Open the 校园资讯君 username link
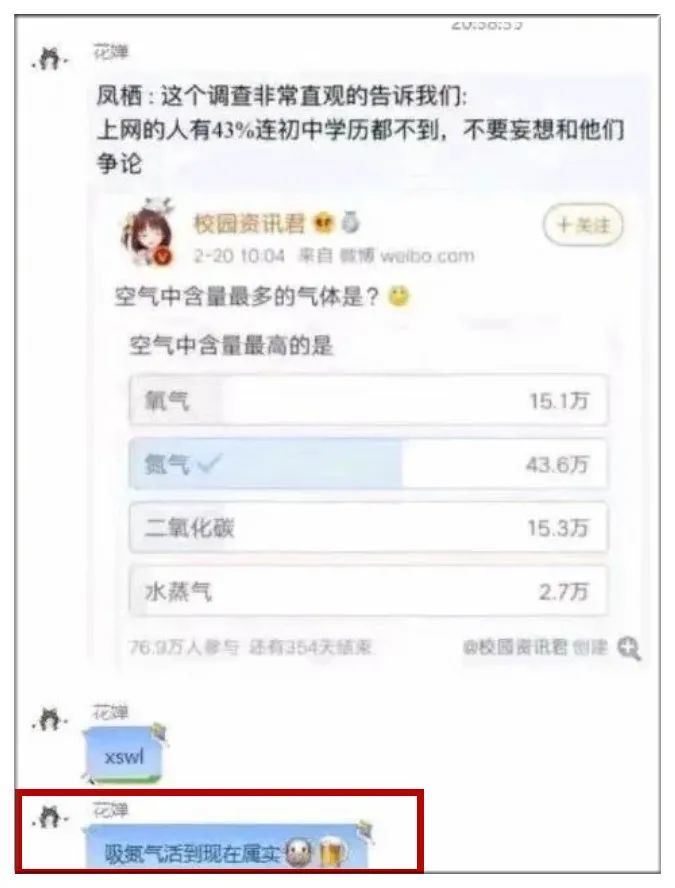675x888 pixels. pos(250,224)
